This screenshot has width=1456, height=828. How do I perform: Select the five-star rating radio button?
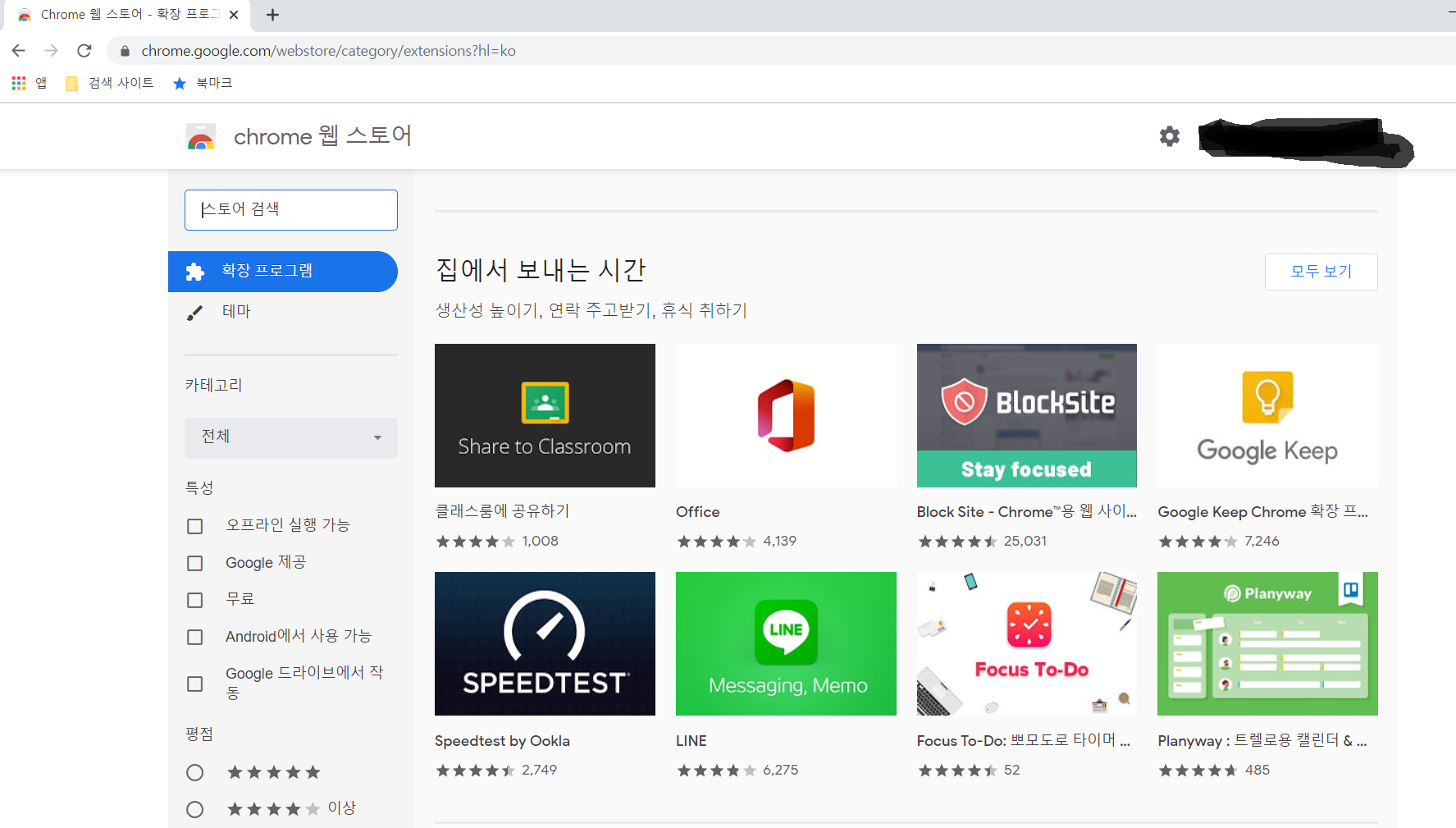(x=194, y=772)
